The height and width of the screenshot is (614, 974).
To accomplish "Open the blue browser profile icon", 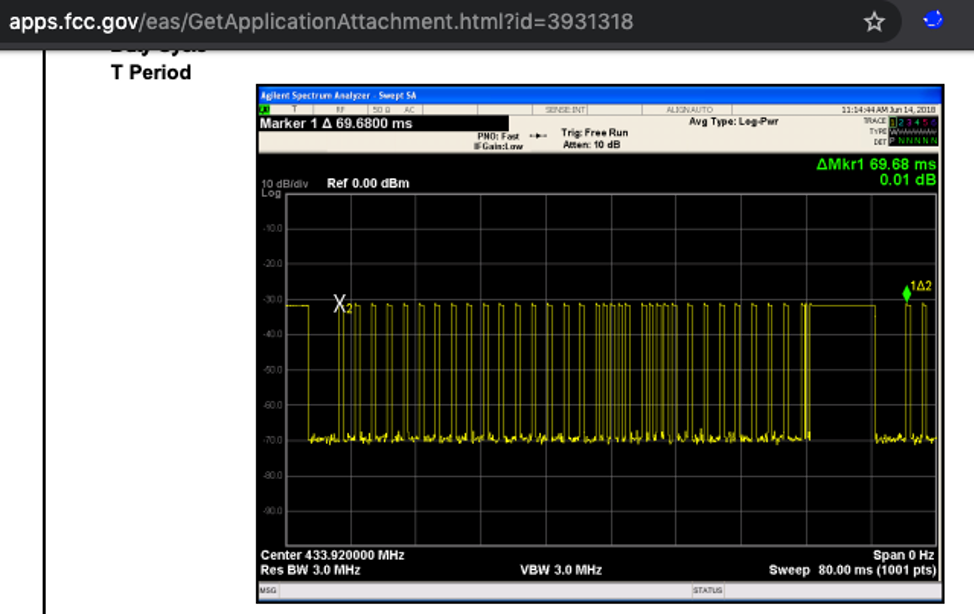I will (x=932, y=21).
